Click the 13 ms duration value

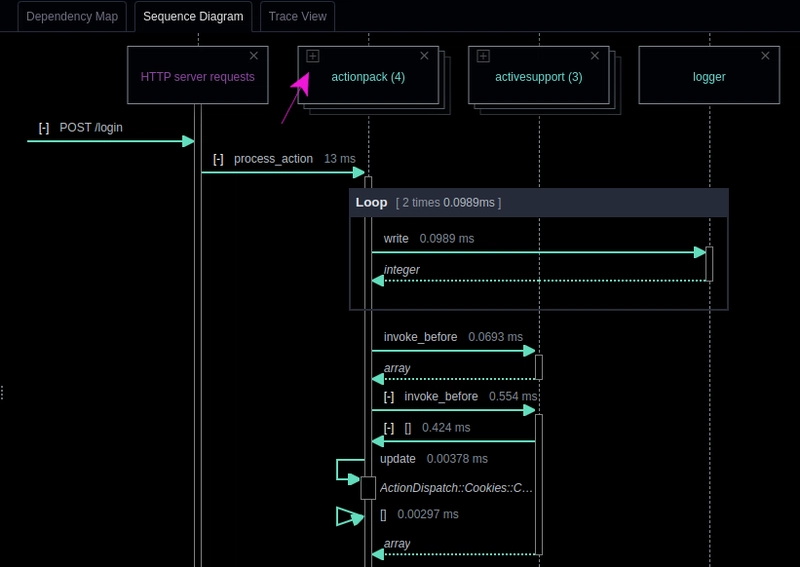[x=340, y=159]
